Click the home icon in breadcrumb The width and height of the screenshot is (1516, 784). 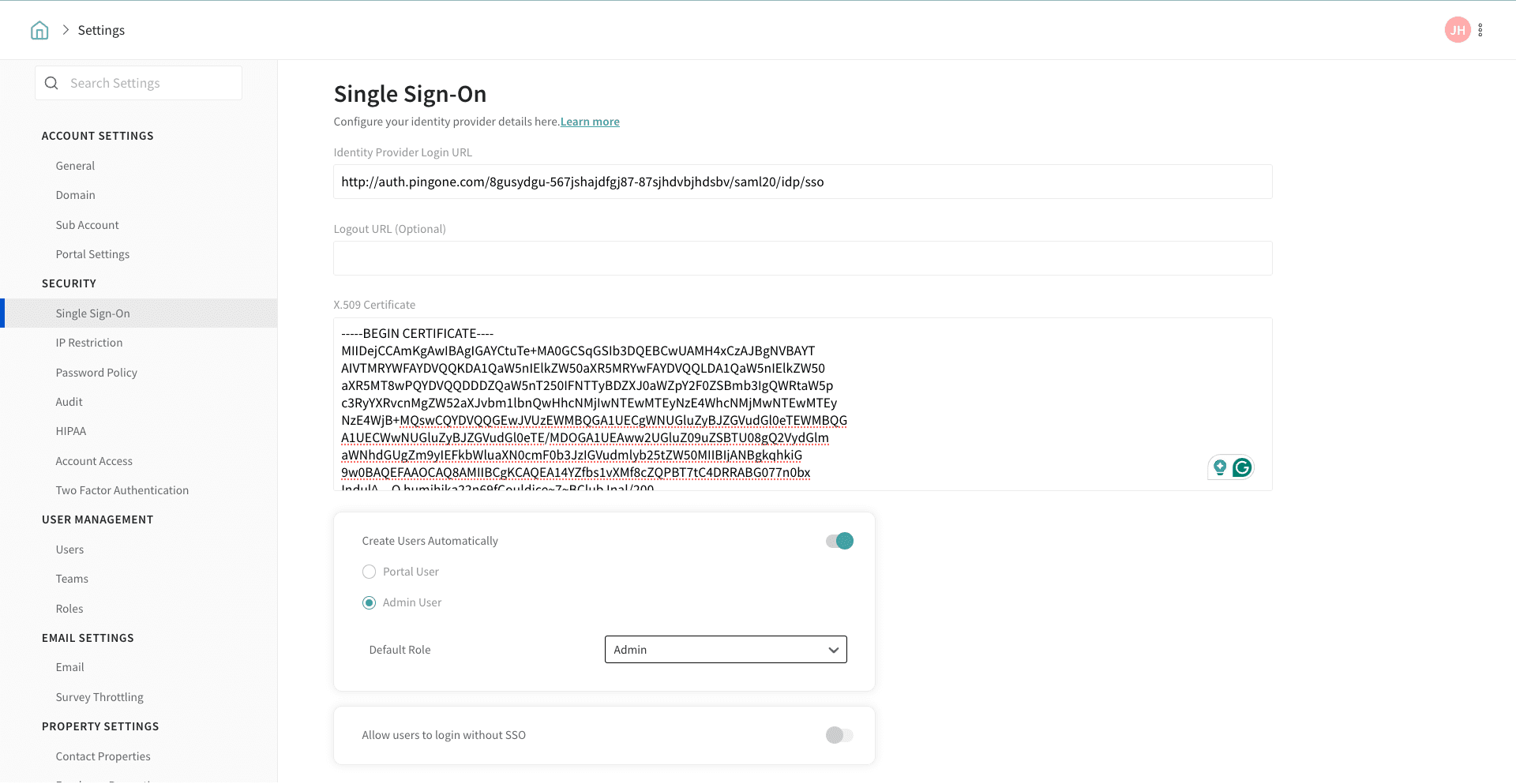tap(39, 30)
